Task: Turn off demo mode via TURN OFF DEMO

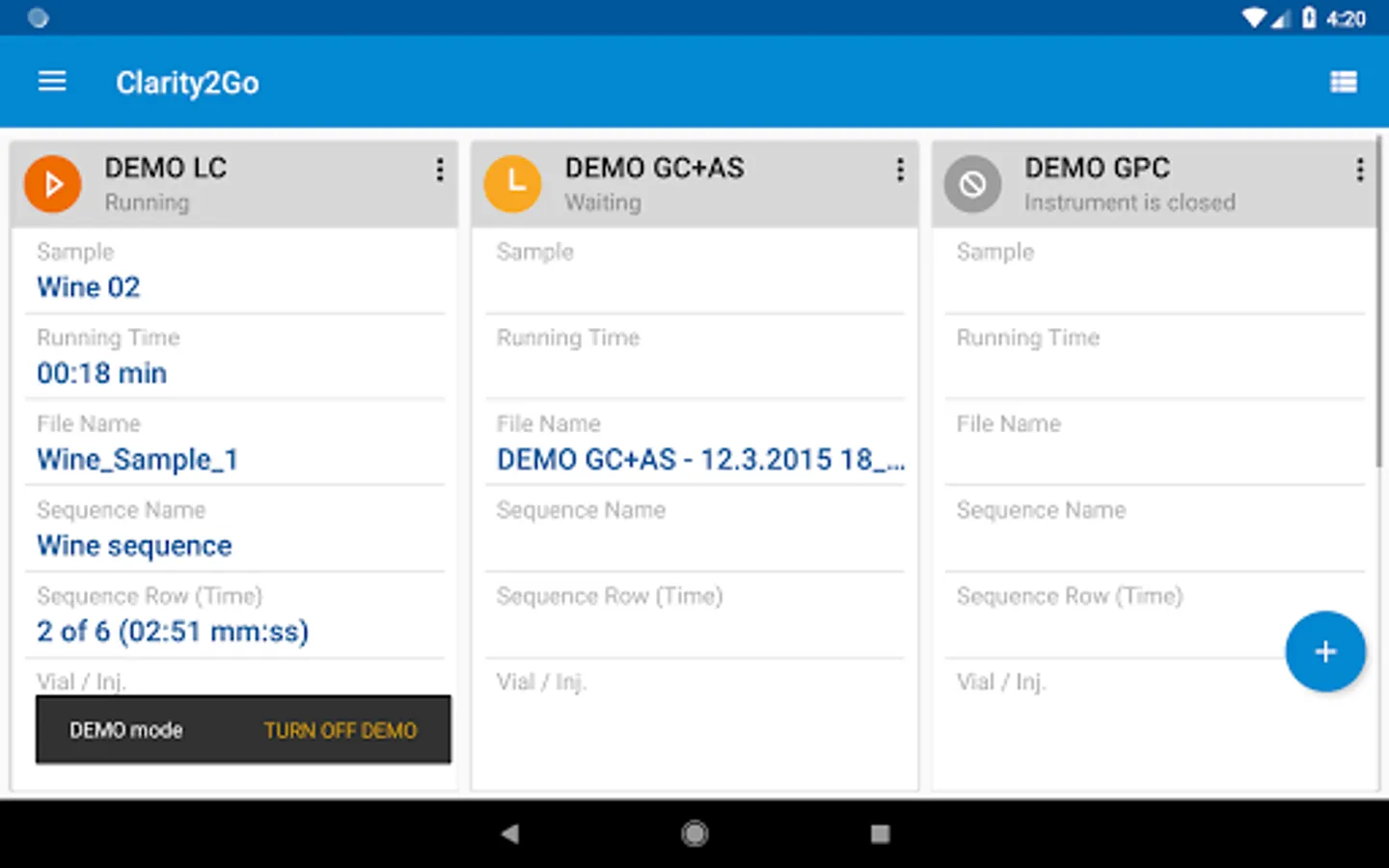Action: click(340, 731)
